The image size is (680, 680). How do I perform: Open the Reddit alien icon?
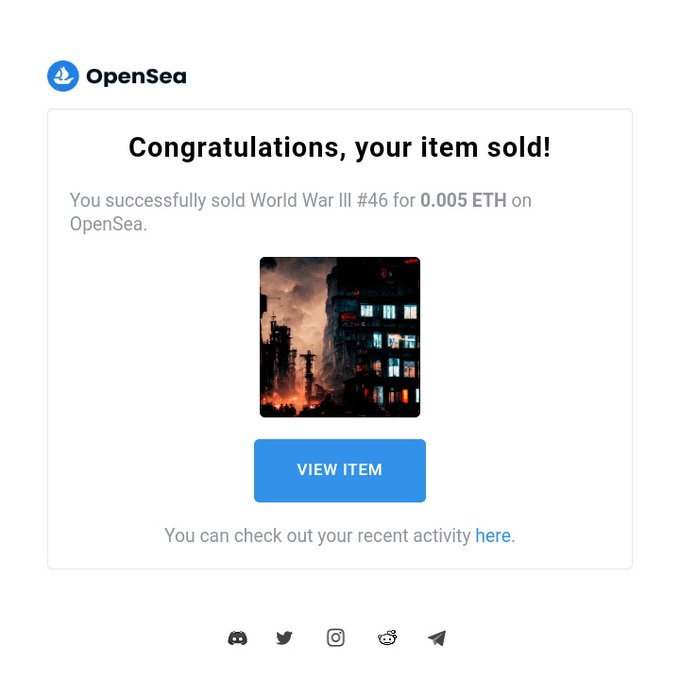pyautogui.click(x=387, y=638)
